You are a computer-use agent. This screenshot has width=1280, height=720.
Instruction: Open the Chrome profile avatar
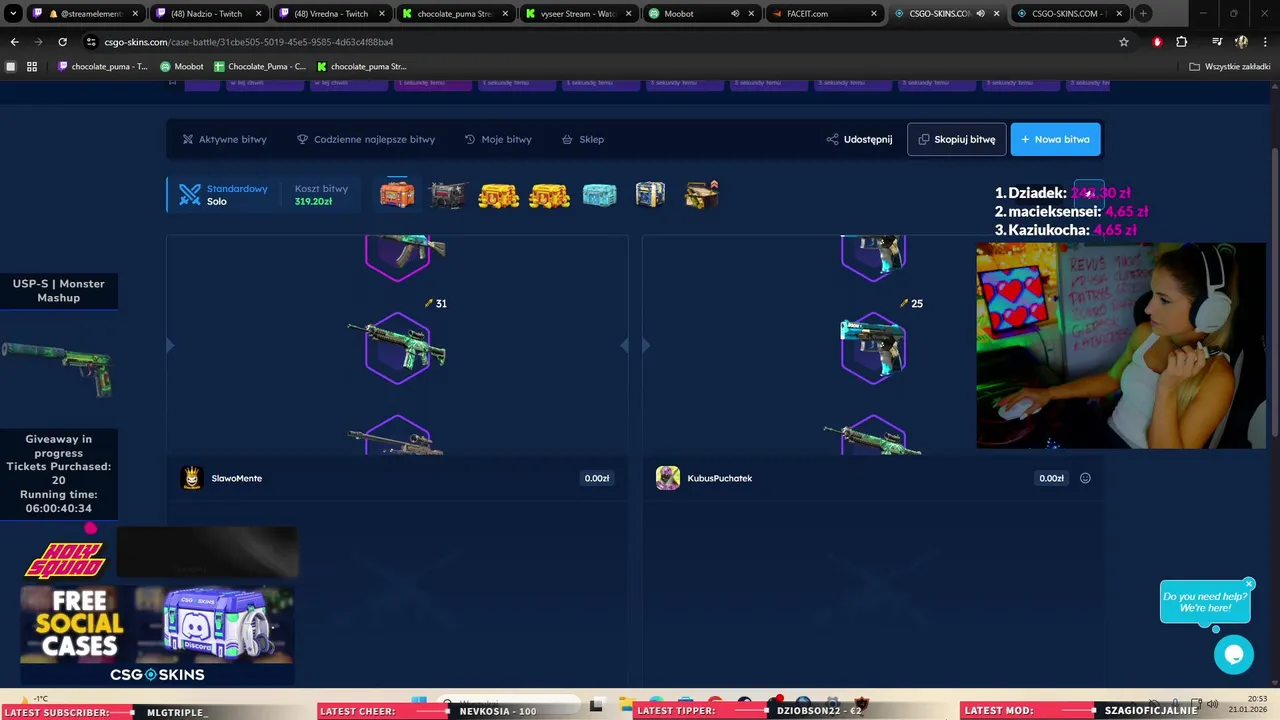tap(1241, 42)
